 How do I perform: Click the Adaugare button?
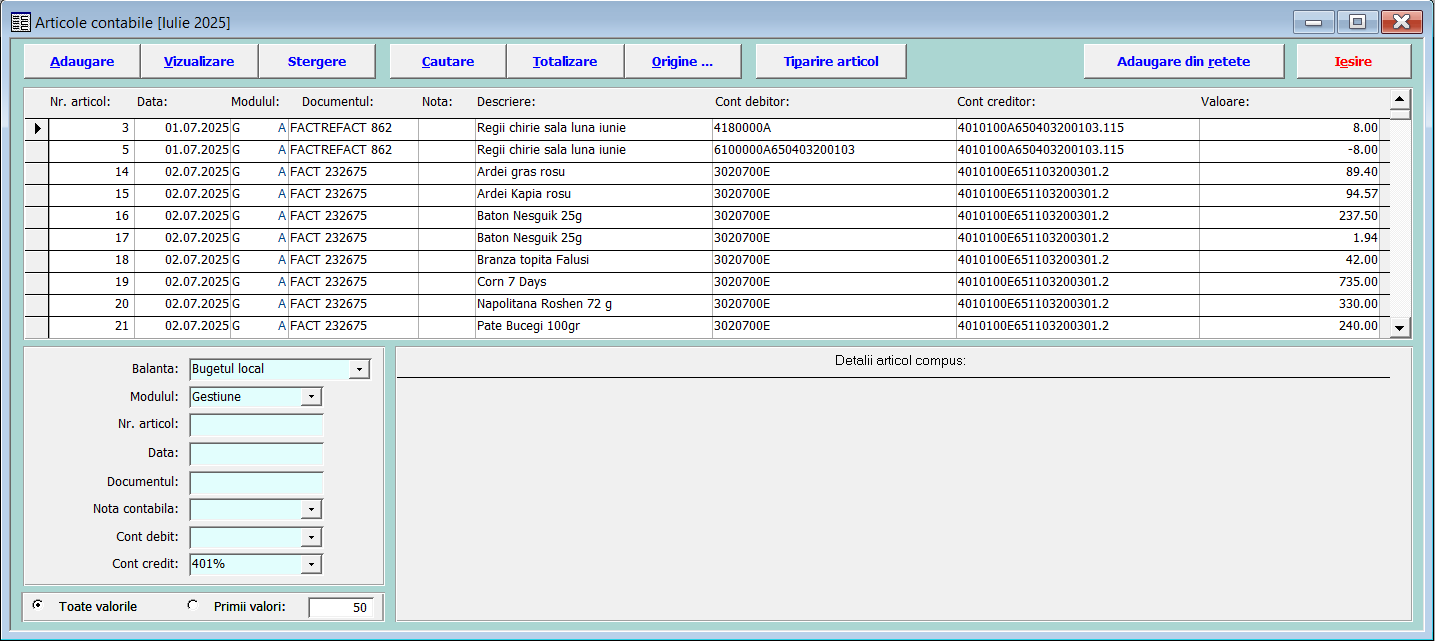(x=82, y=61)
